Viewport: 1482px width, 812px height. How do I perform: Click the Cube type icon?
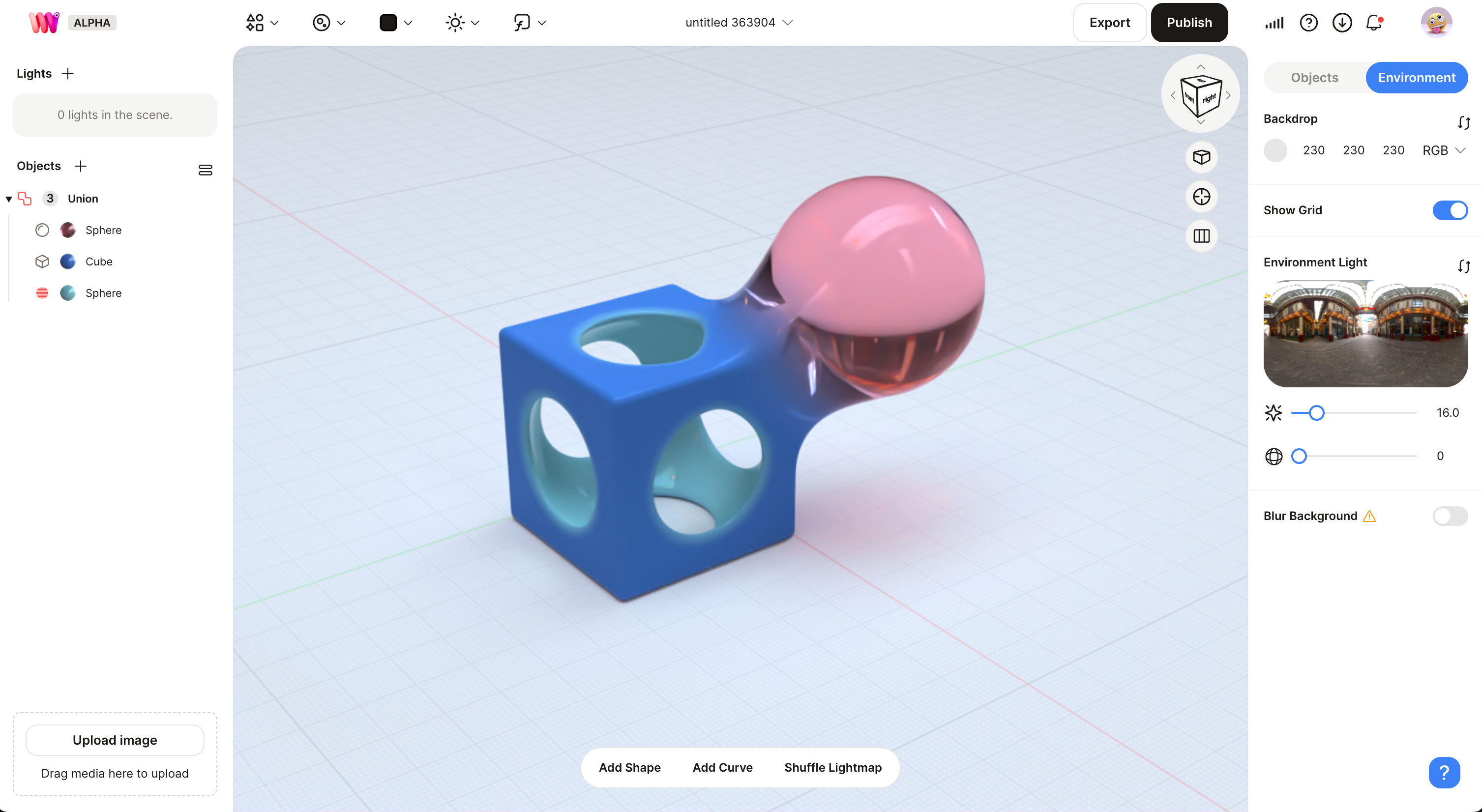tap(42, 261)
